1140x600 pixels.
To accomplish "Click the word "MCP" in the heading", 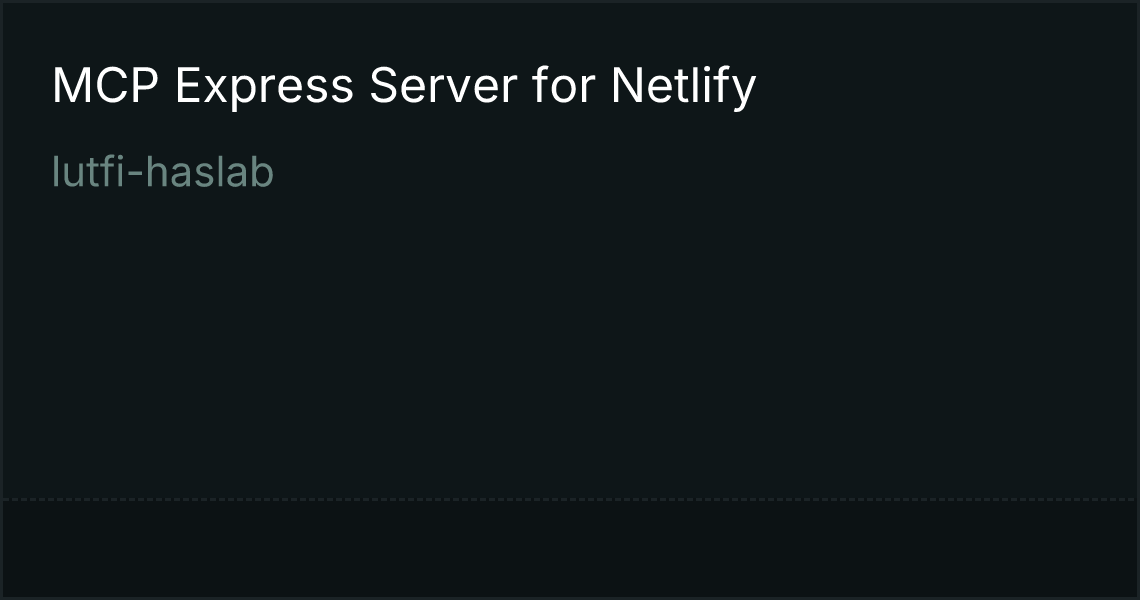I will click(105, 85).
